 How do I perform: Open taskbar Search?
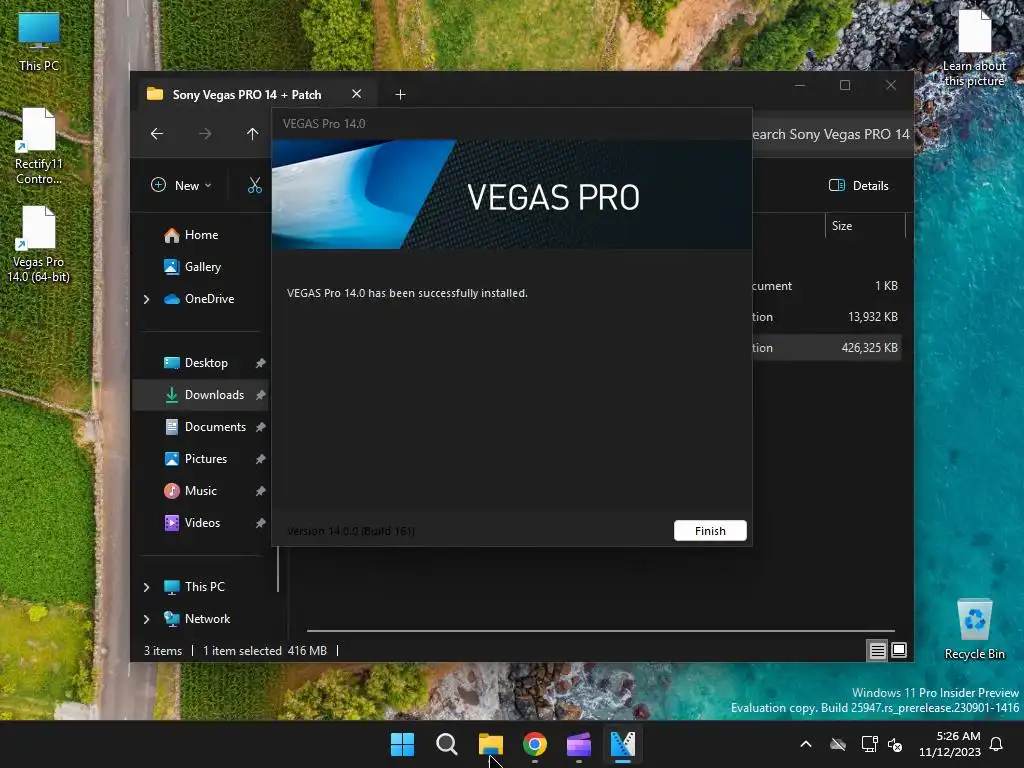coord(447,744)
